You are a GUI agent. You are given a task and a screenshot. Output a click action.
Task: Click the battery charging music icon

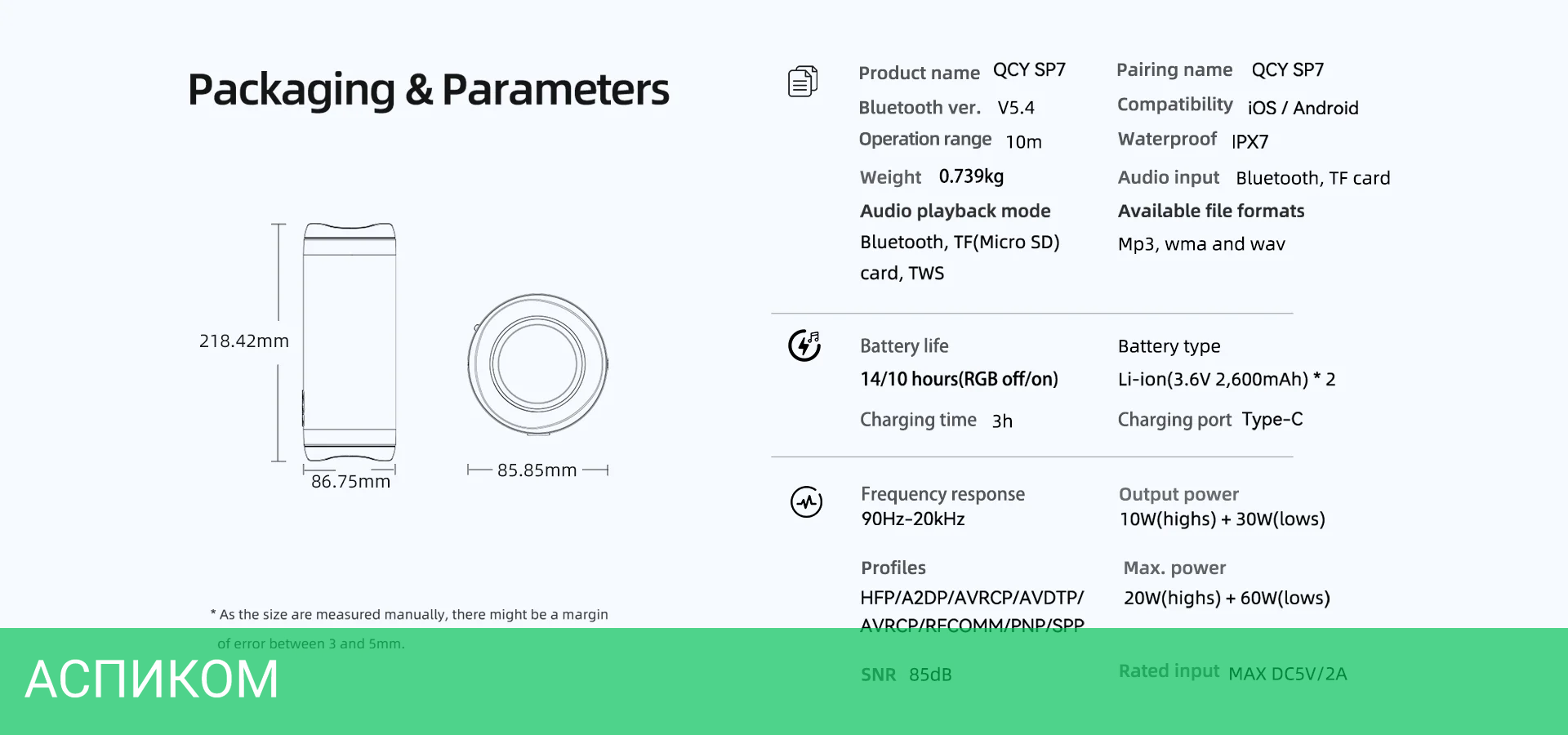[x=804, y=345]
